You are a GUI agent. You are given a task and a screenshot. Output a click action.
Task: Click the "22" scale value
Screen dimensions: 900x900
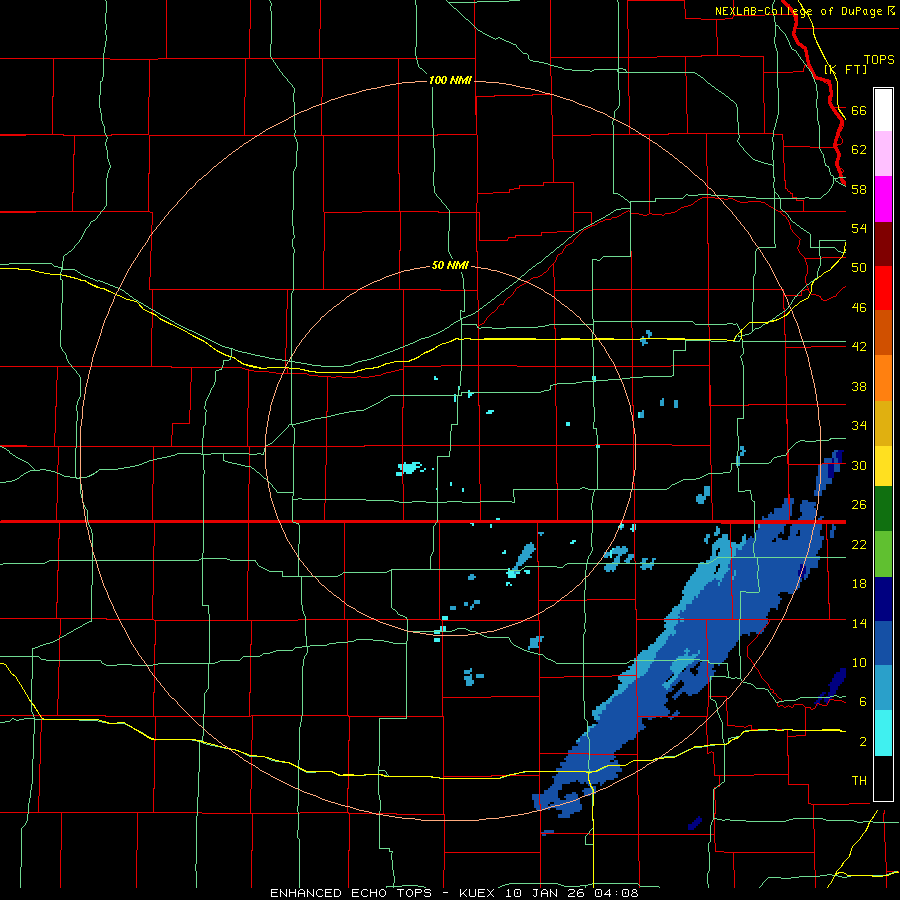(859, 544)
